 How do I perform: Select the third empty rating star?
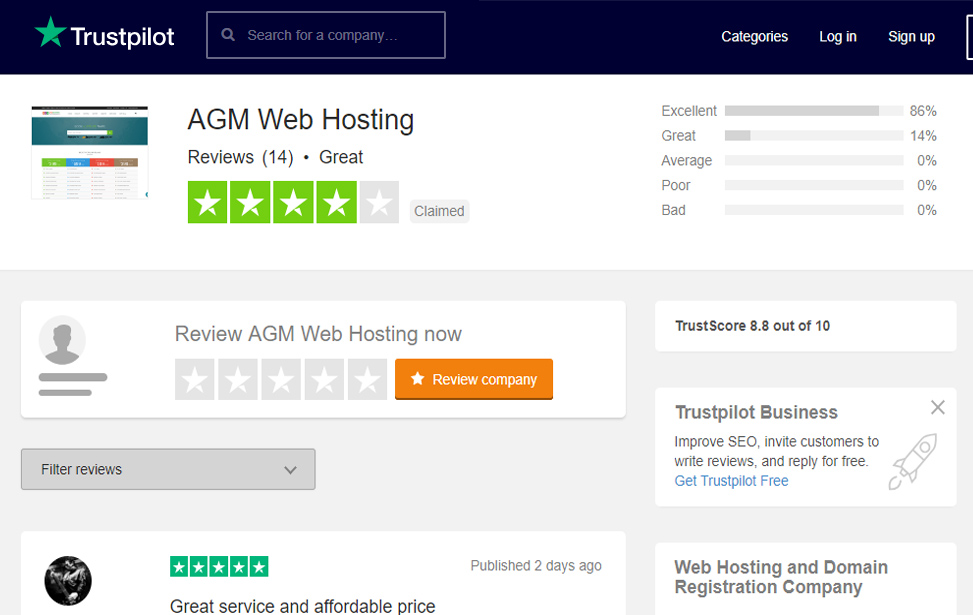[x=281, y=380]
